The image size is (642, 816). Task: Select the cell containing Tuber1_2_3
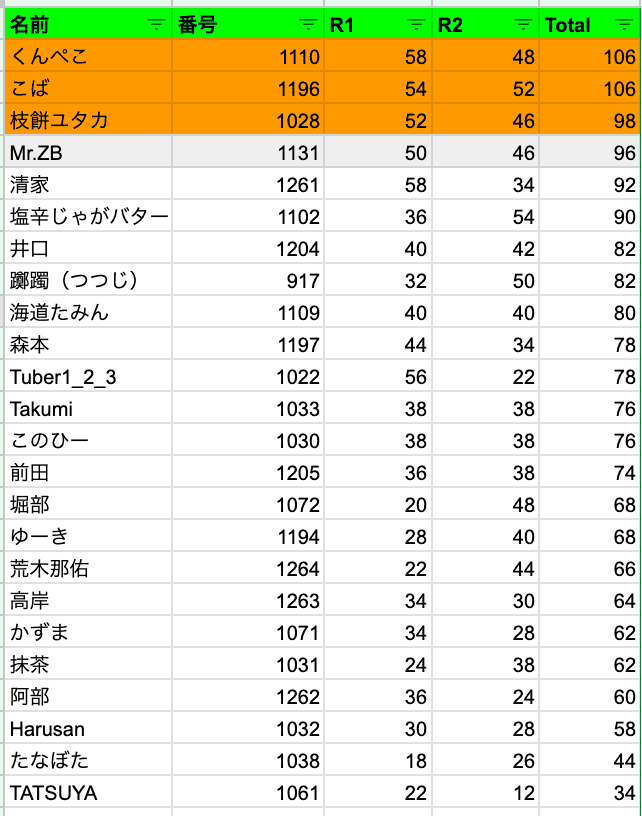[88, 377]
